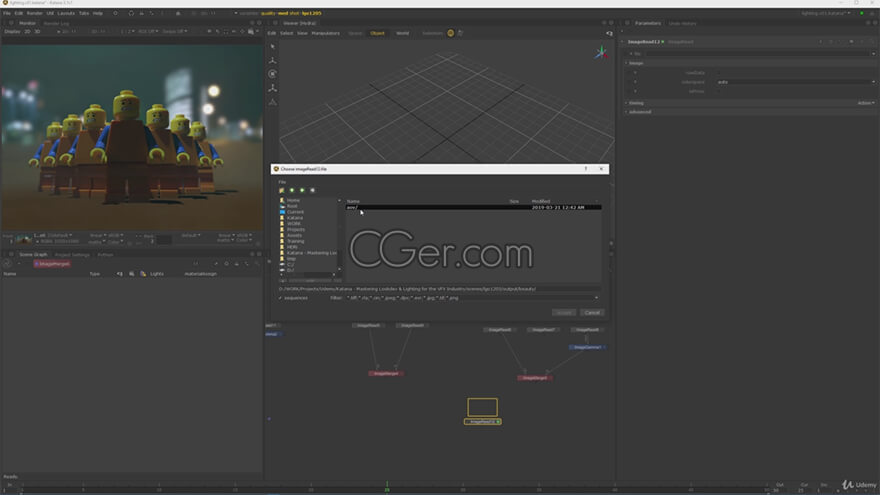This screenshot has width=880, height=495.
Task: Click the render thumbnail in Monitor footer
Action: click(24, 240)
